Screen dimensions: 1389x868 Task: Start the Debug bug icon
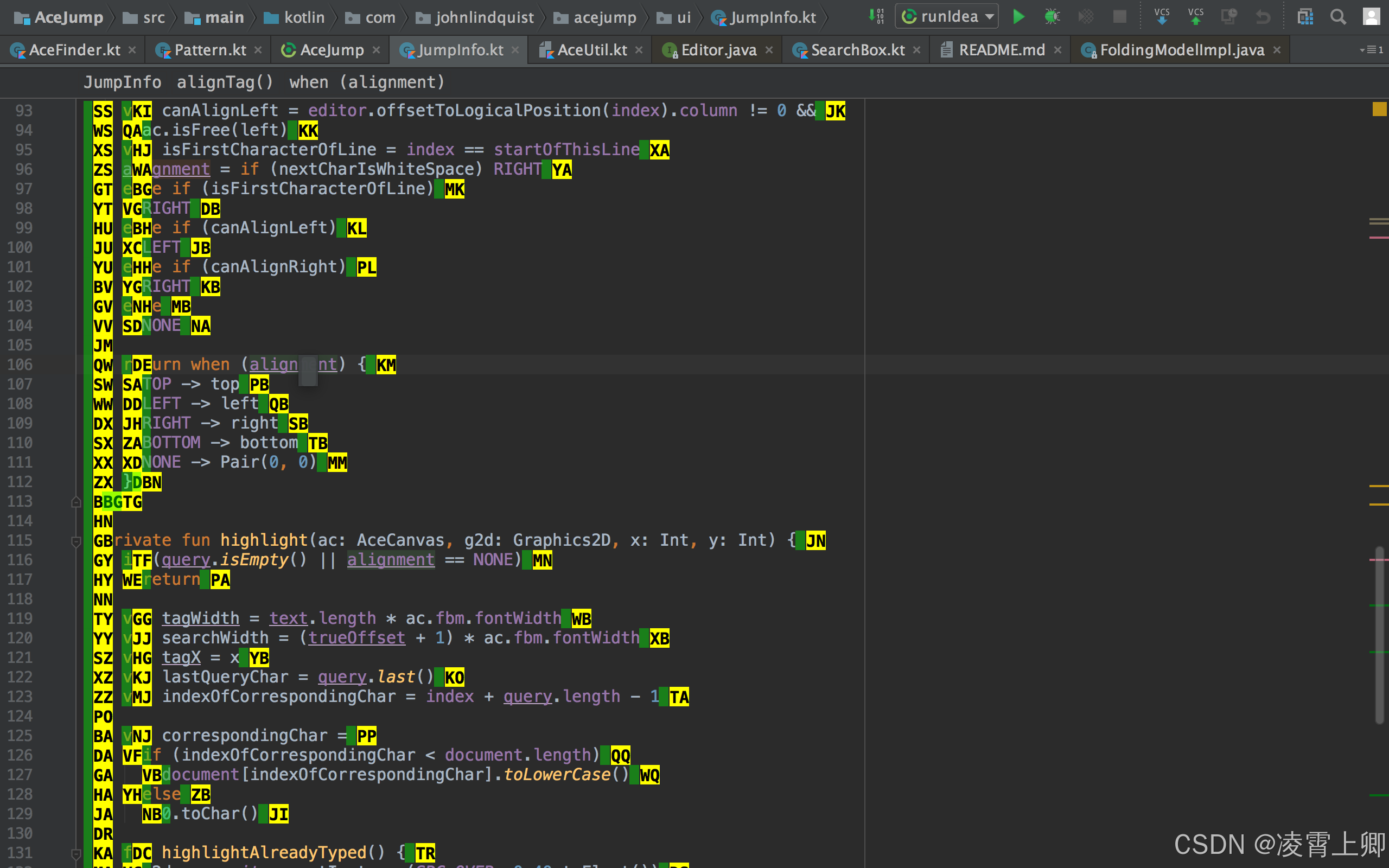(x=1052, y=17)
